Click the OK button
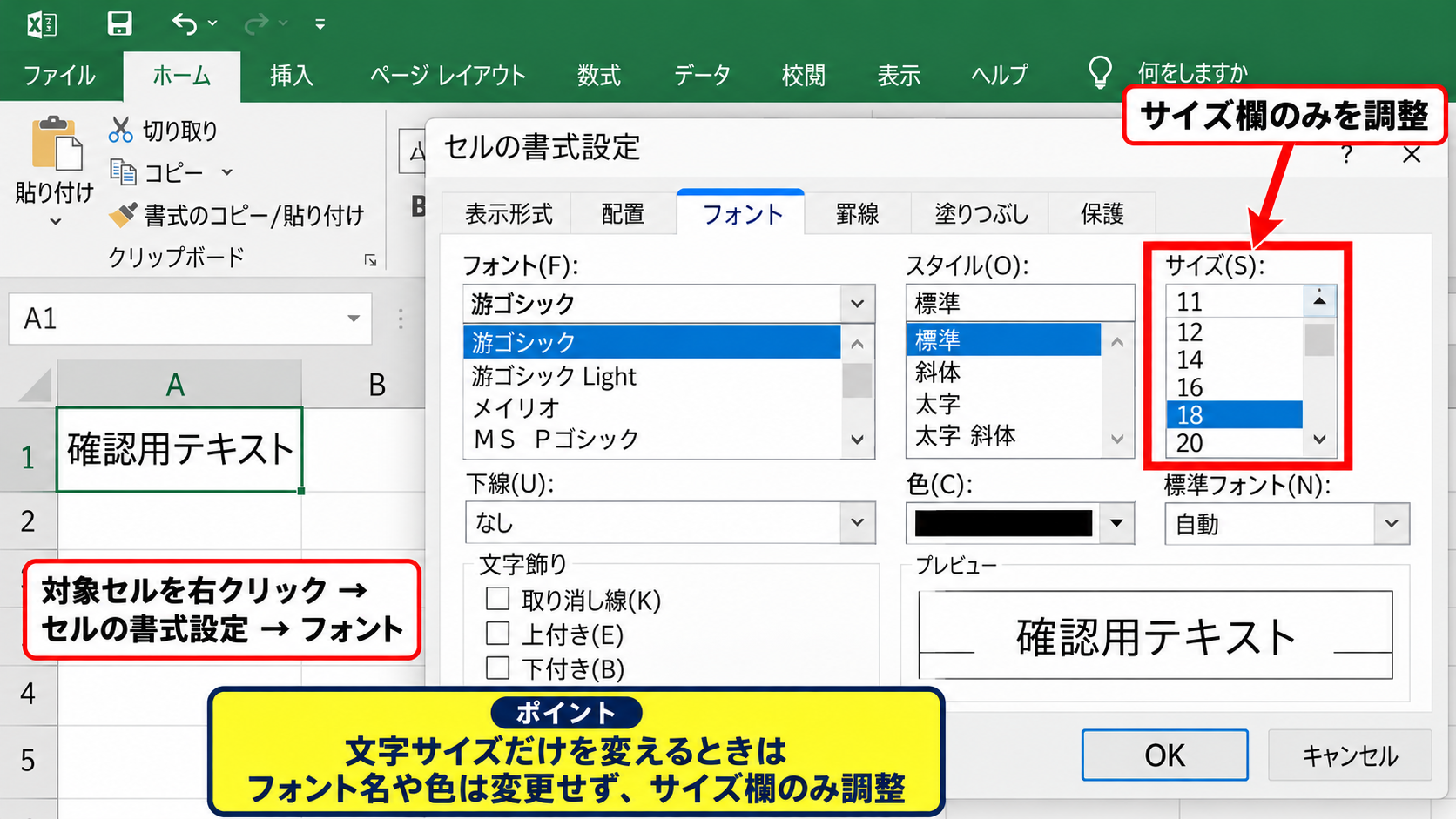 1164,755
